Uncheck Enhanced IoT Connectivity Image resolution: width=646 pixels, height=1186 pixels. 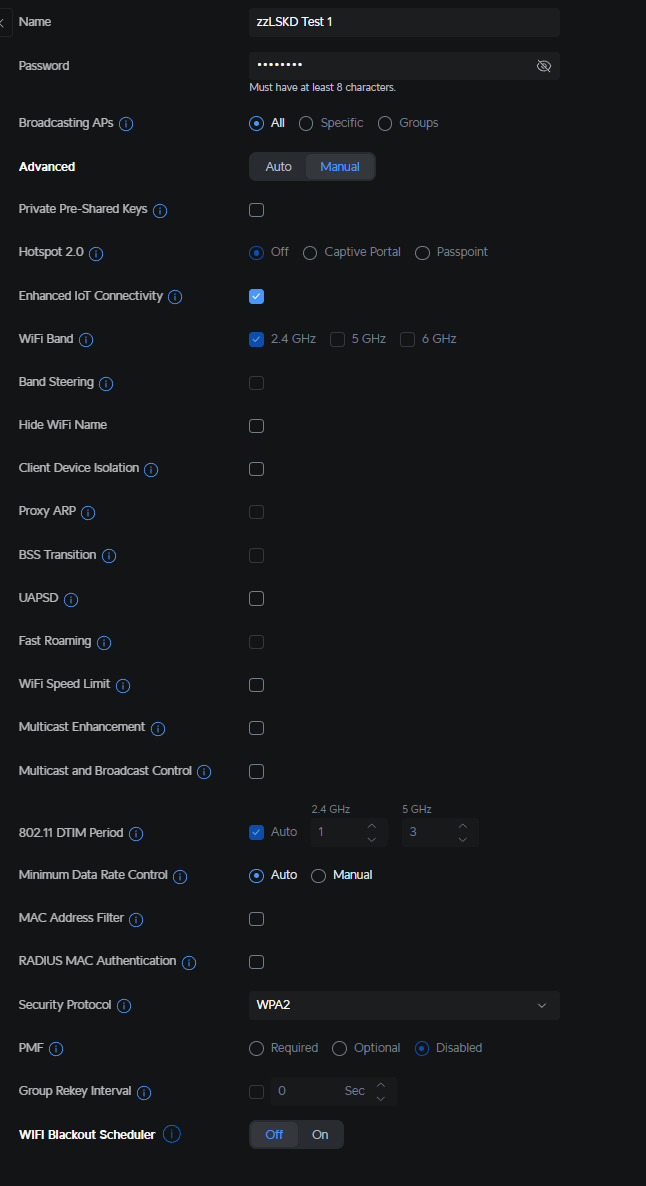(x=257, y=296)
